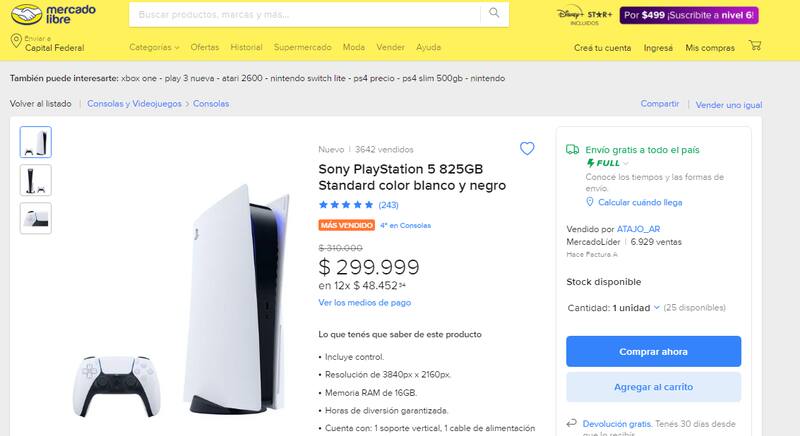Expand the FULL shipping chevron

pyautogui.click(x=626, y=163)
